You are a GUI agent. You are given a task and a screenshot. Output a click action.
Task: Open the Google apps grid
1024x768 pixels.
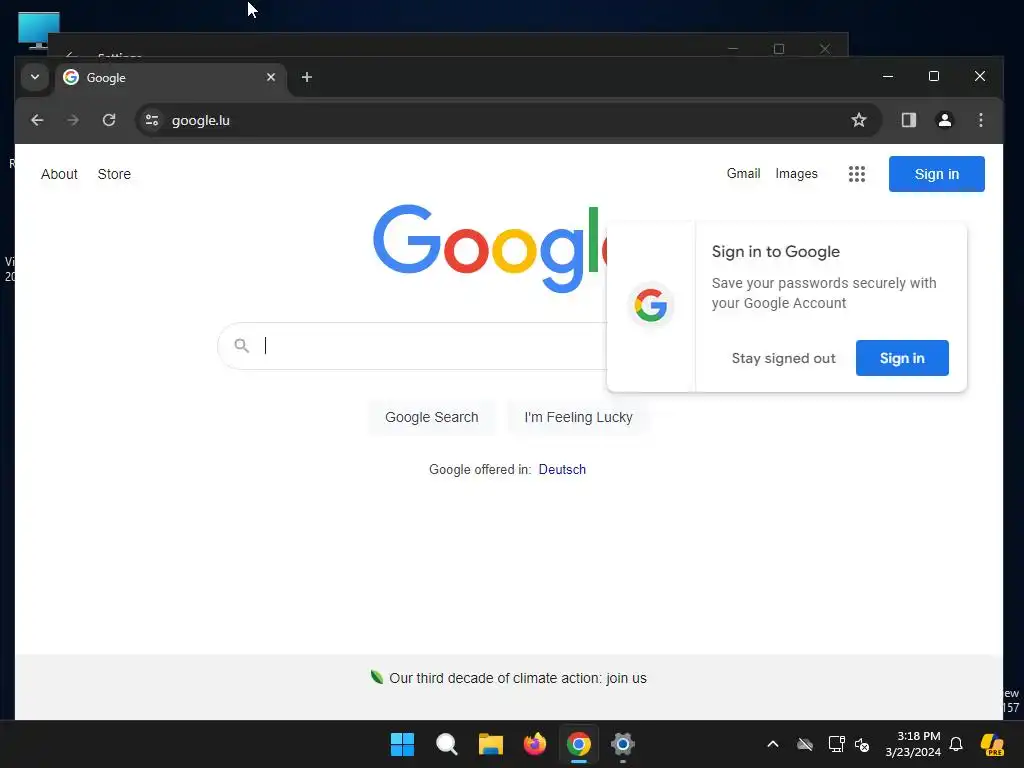857,174
